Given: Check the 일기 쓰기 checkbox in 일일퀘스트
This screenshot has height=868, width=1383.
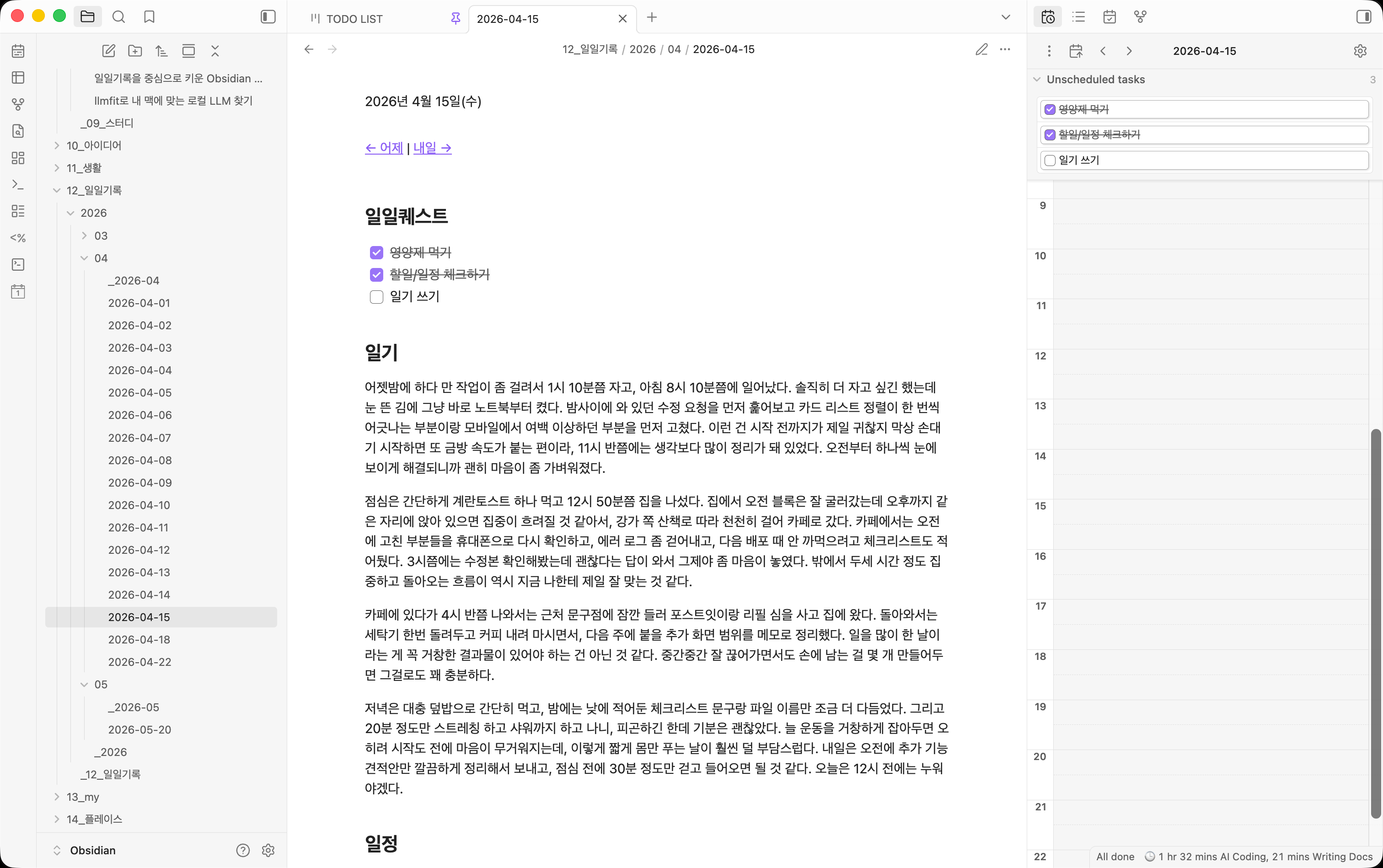Looking at the screenshot, I should click(x=376, y=297).
